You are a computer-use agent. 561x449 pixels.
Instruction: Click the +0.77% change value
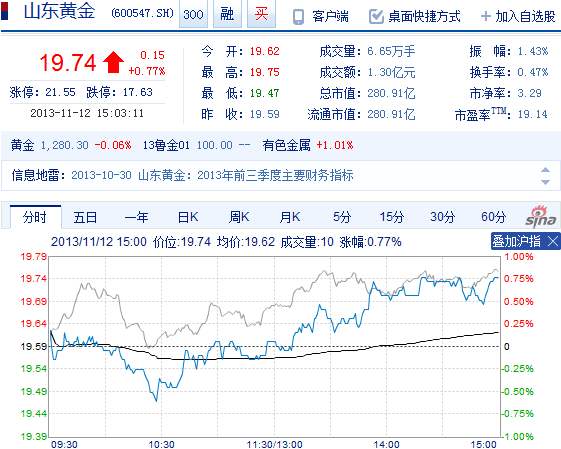coord(147,71)
